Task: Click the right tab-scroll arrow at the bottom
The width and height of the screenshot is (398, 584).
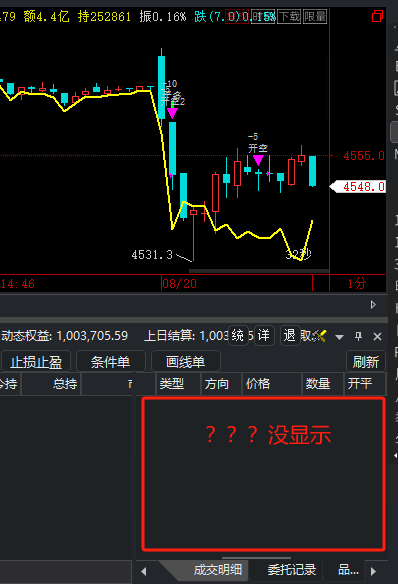Action: (x=373, y=571)
